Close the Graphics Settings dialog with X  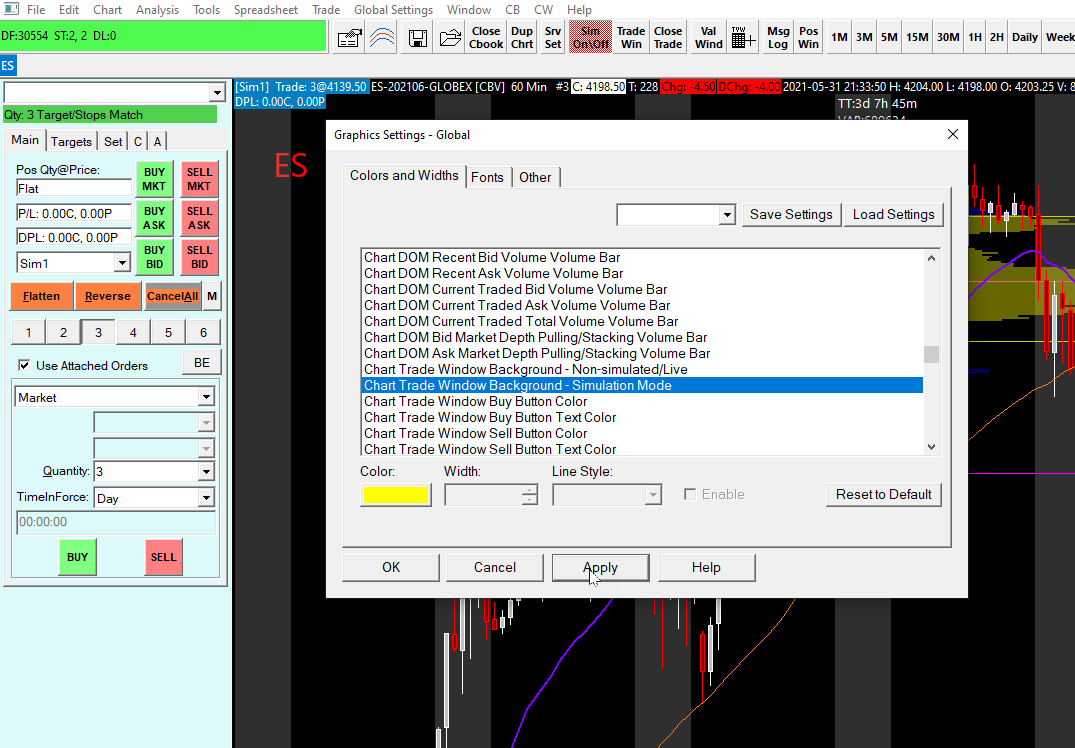pyautogui.click(x=953, y=134)
